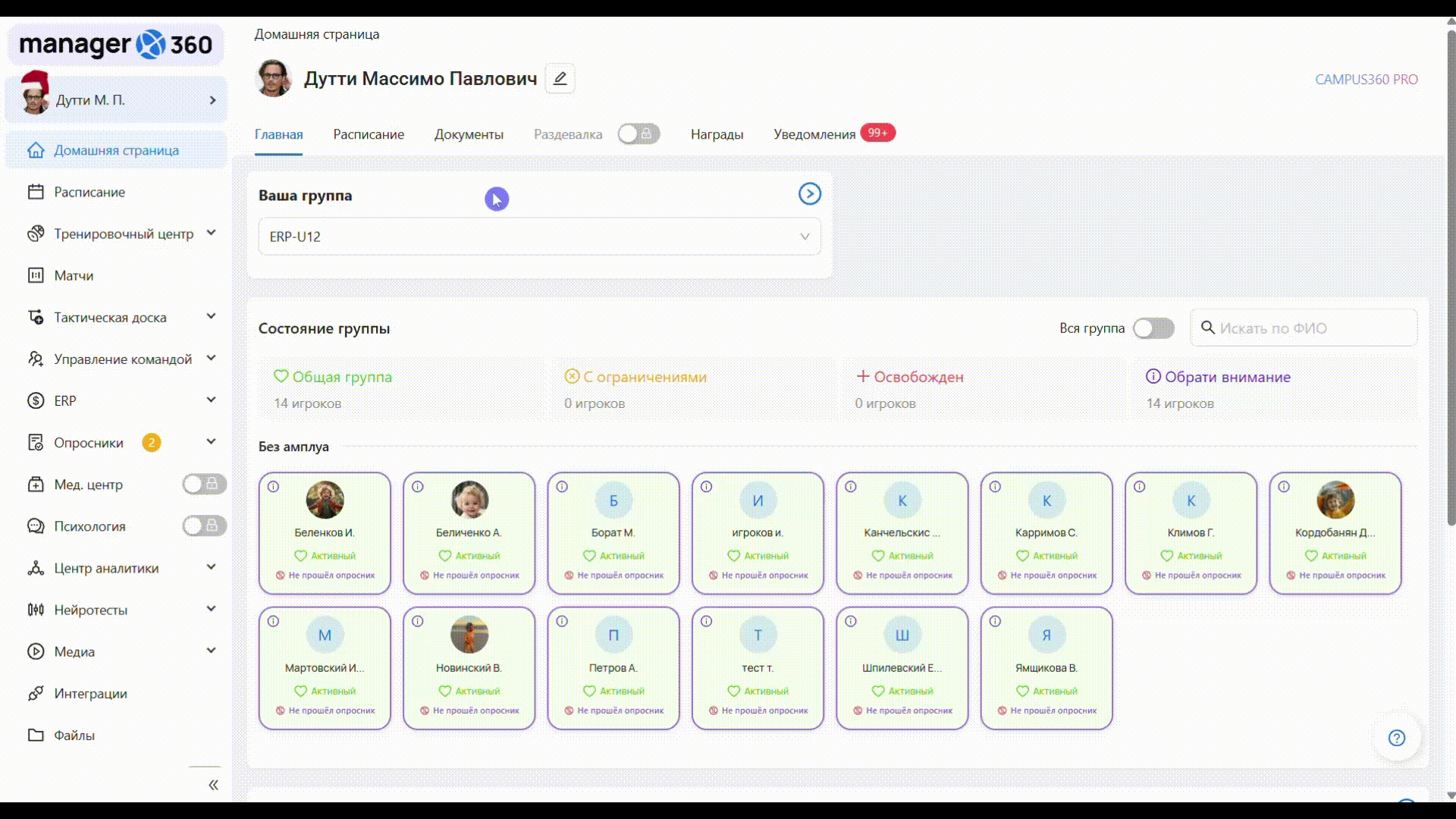Viewport: 1456px width, 819px height.
Task: Switch to the Документы tab
Action: (469, 134)
